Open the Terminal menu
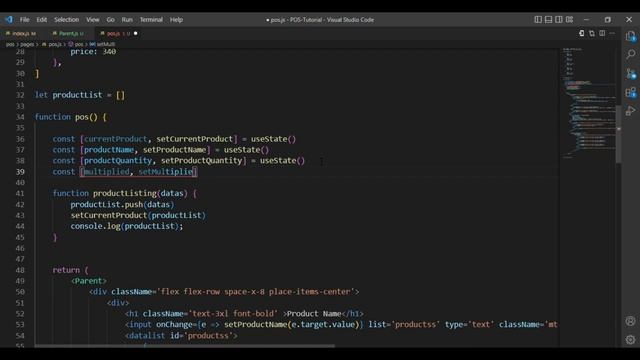Screen dimensions: 640x360 tap(151, 20)
